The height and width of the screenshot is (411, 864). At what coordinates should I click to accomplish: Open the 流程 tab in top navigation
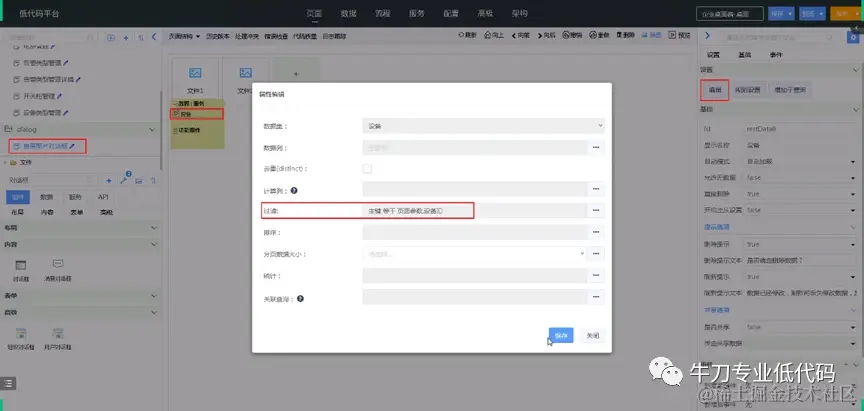(383, 14)
